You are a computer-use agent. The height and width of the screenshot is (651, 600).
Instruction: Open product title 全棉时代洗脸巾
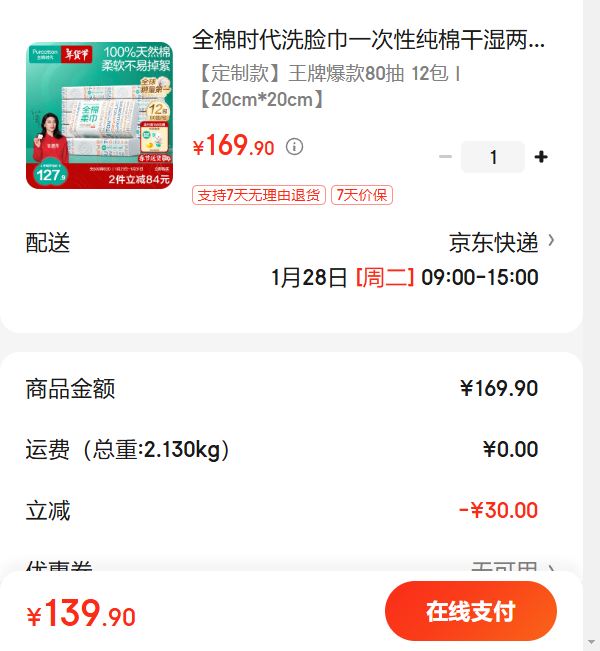pos(368,40)
